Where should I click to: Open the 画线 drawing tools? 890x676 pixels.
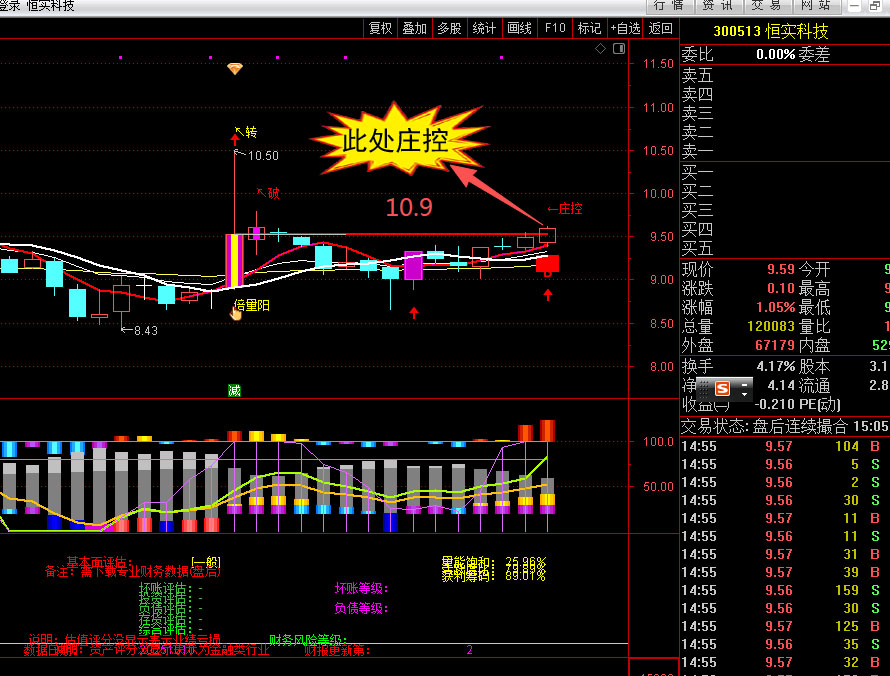(x=519, y=28)
